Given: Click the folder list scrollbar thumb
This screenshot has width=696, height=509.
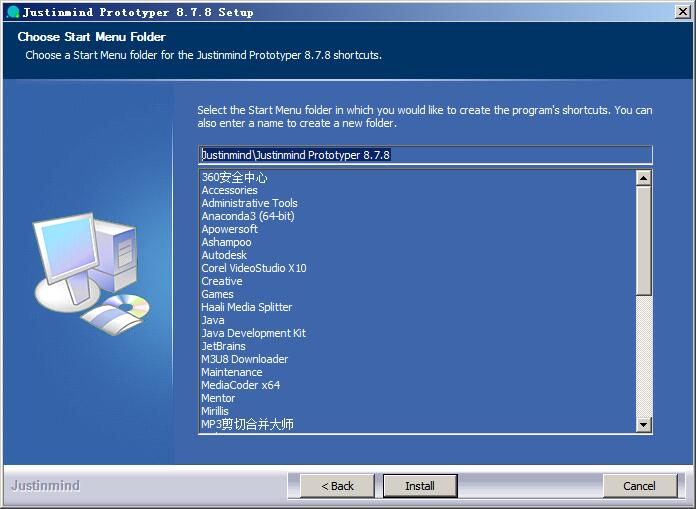Looking at the screenshot, I should [x=643, y=241].
